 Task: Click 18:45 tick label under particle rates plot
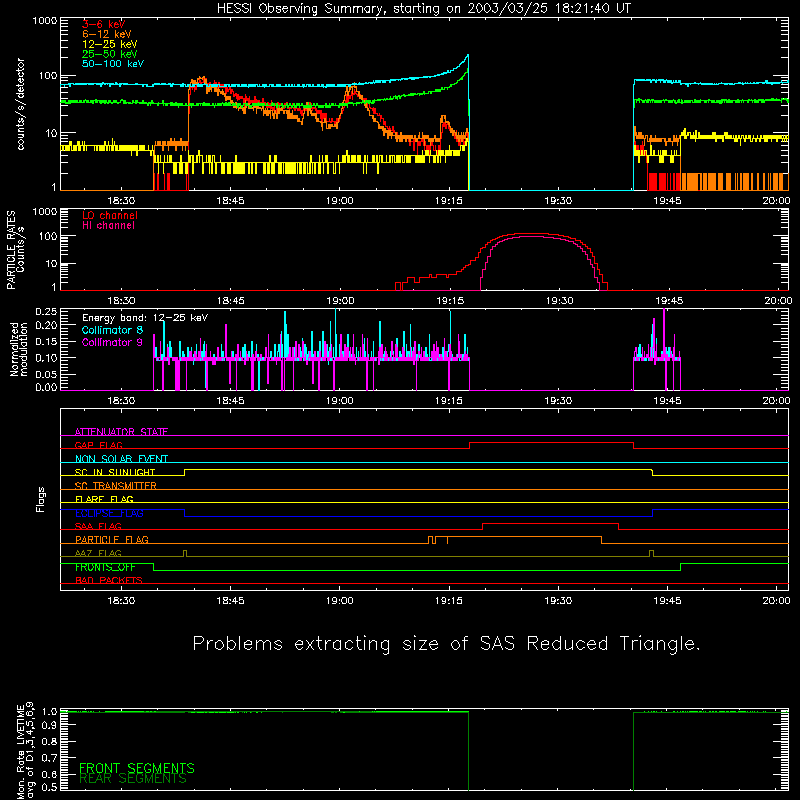(x=230, y=301)
